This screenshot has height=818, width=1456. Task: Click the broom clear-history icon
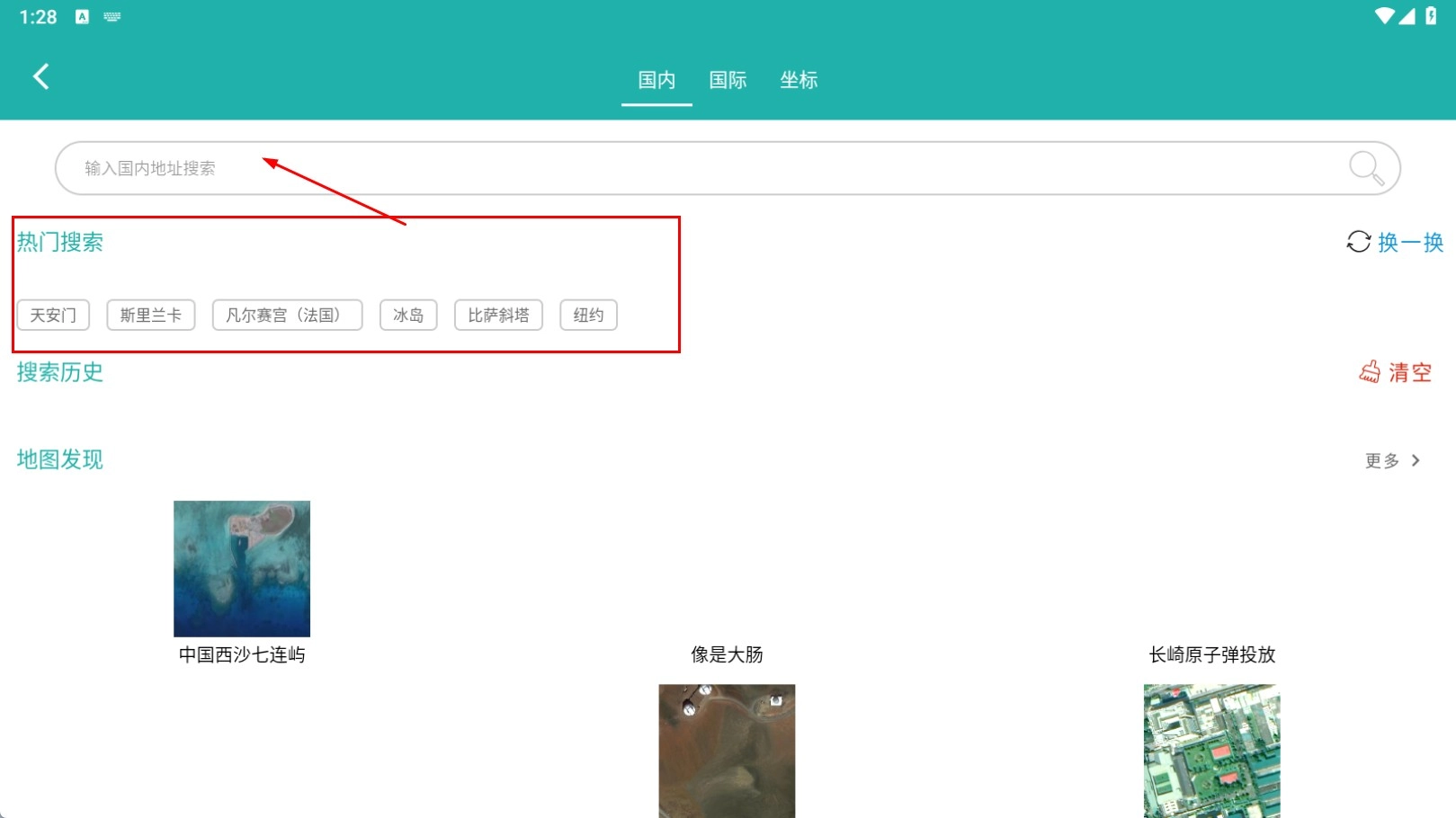click(1370, 372)
